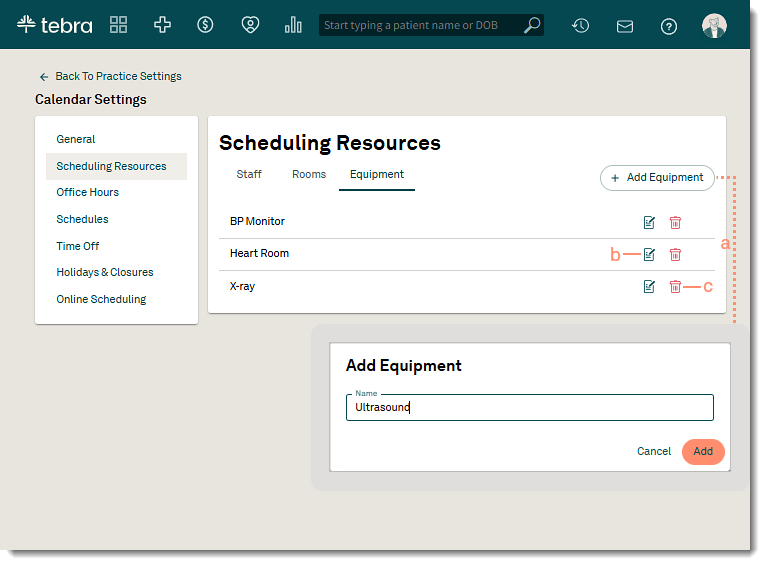The width and height of the screenshot is (765, 565).
Task: Click the Add Equipment dialog heading
Action: (x=403, y=366)
